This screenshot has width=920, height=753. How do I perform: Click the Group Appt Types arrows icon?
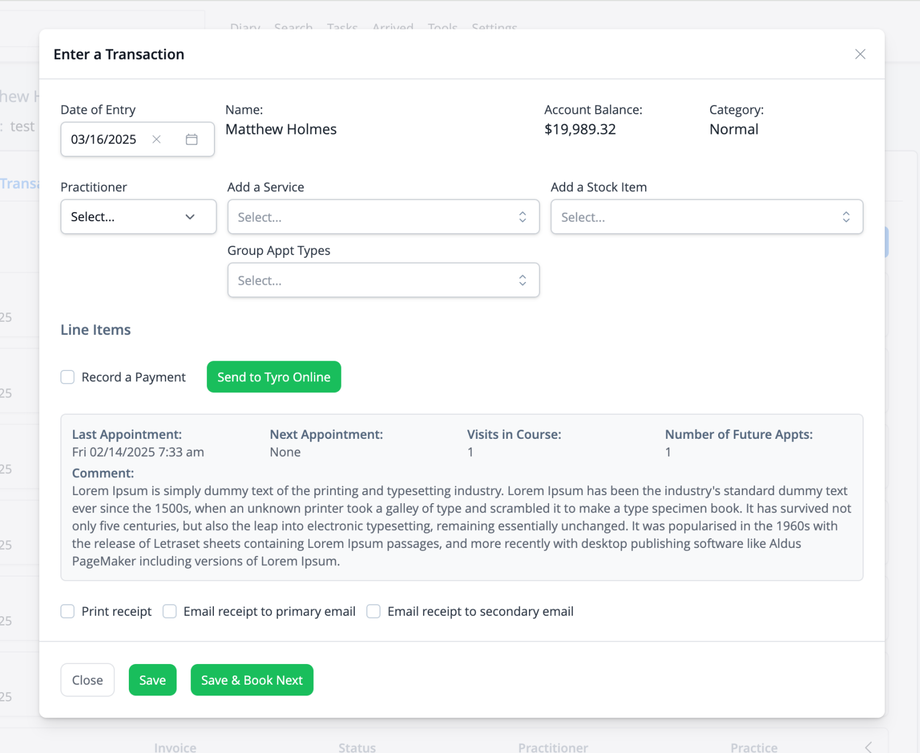522,281
